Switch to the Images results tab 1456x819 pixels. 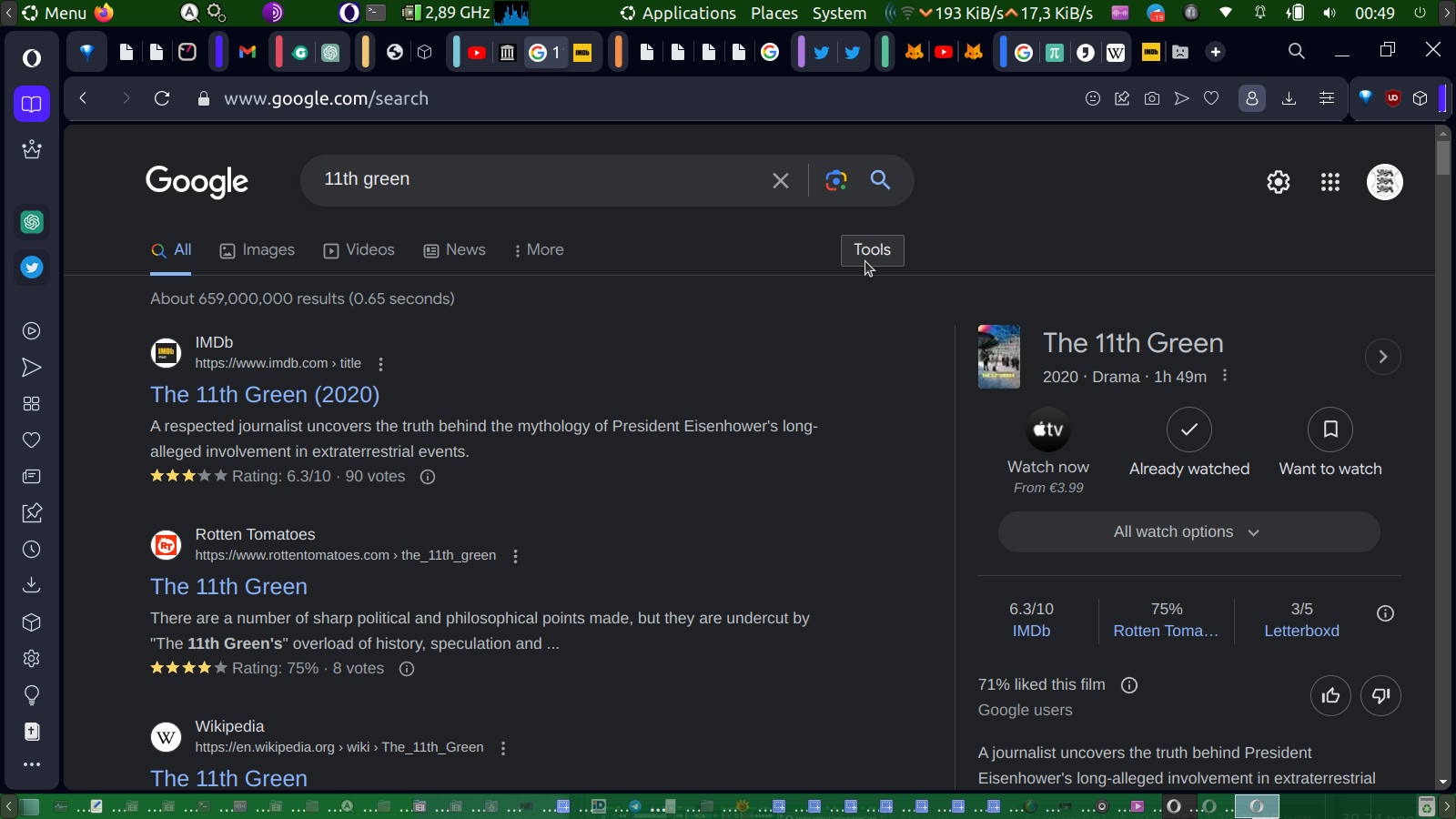(x=258, y=250)
